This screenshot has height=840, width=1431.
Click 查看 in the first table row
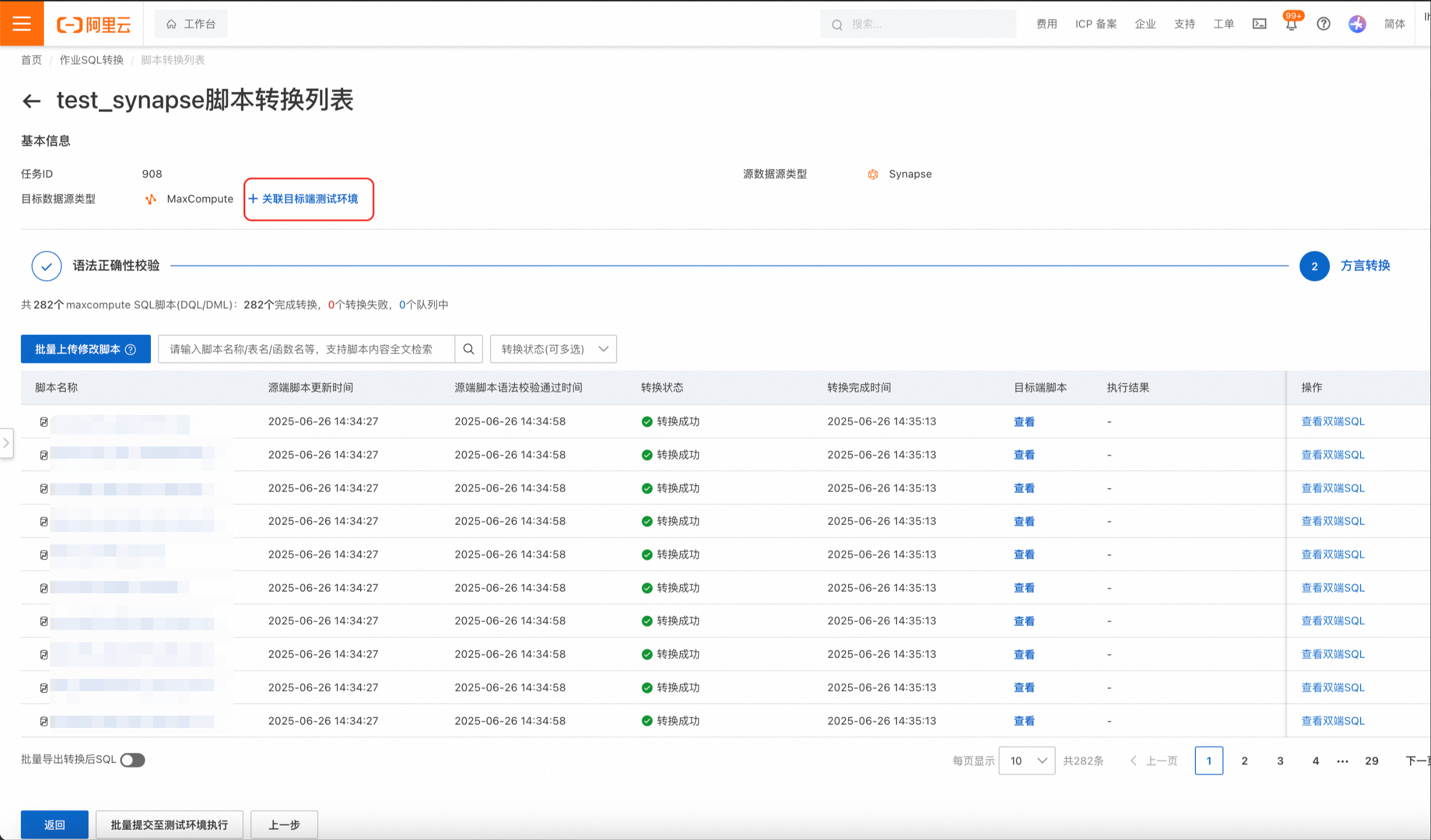(1024, 422)
